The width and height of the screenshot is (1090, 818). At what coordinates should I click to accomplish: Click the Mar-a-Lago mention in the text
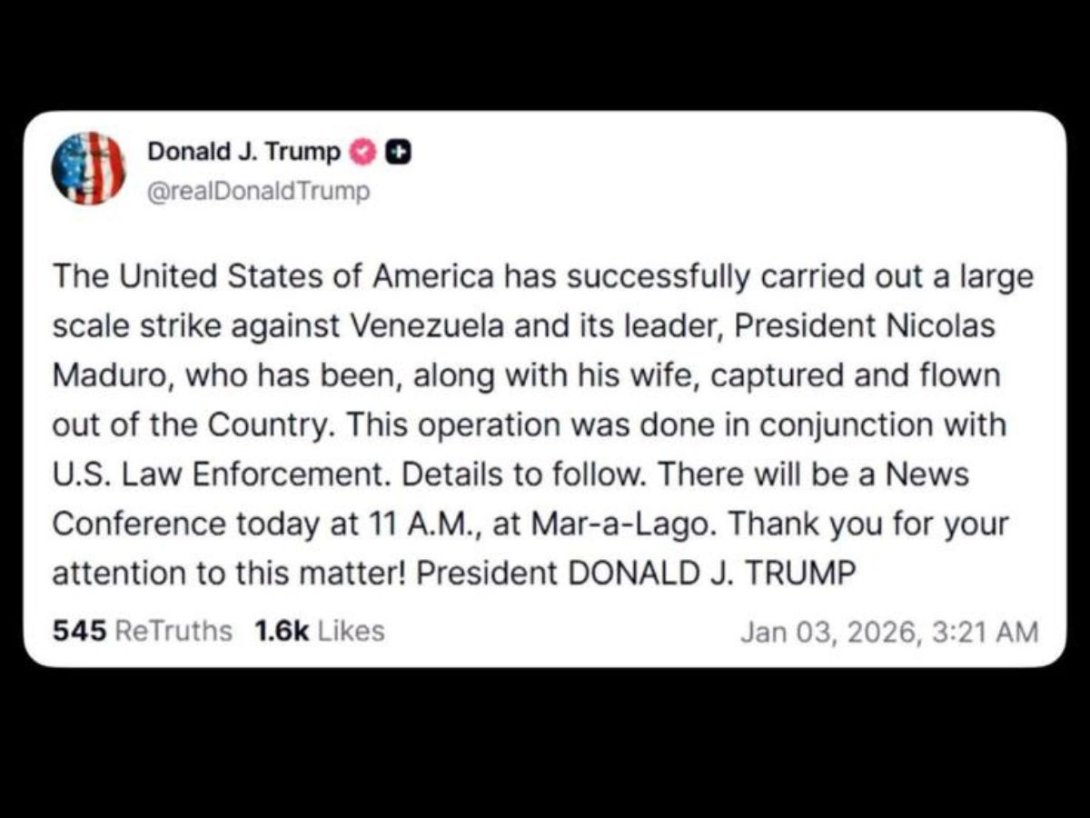[x=625, y=523]
